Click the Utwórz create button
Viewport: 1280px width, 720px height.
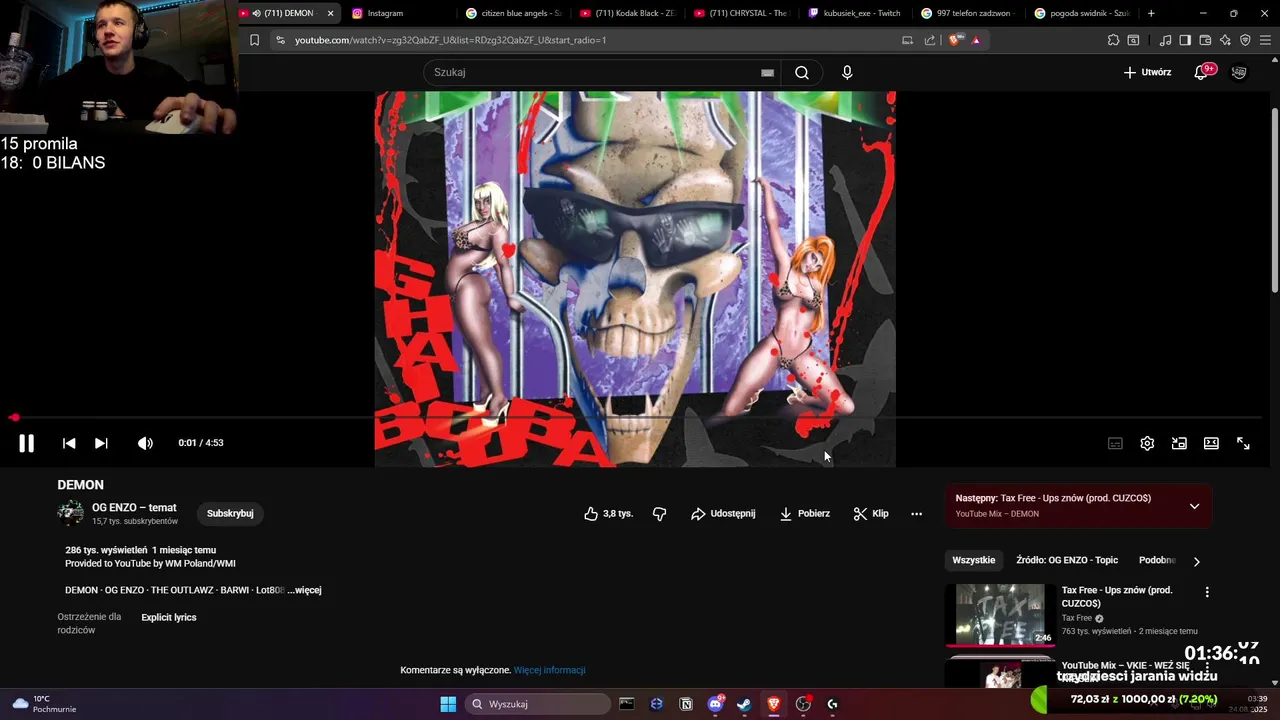pyautogui.click(x=1147, y=72)
